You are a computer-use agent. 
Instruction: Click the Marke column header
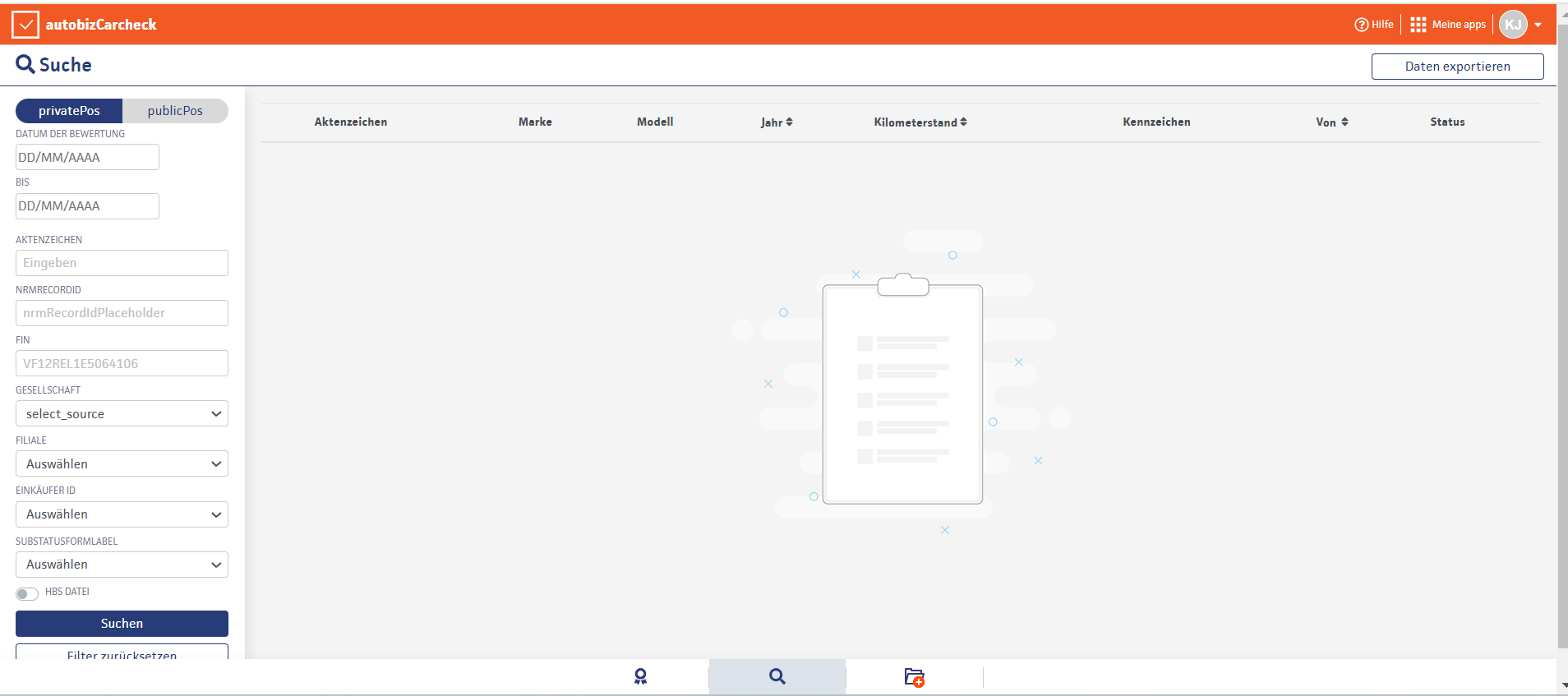click(x=535, y=122)
